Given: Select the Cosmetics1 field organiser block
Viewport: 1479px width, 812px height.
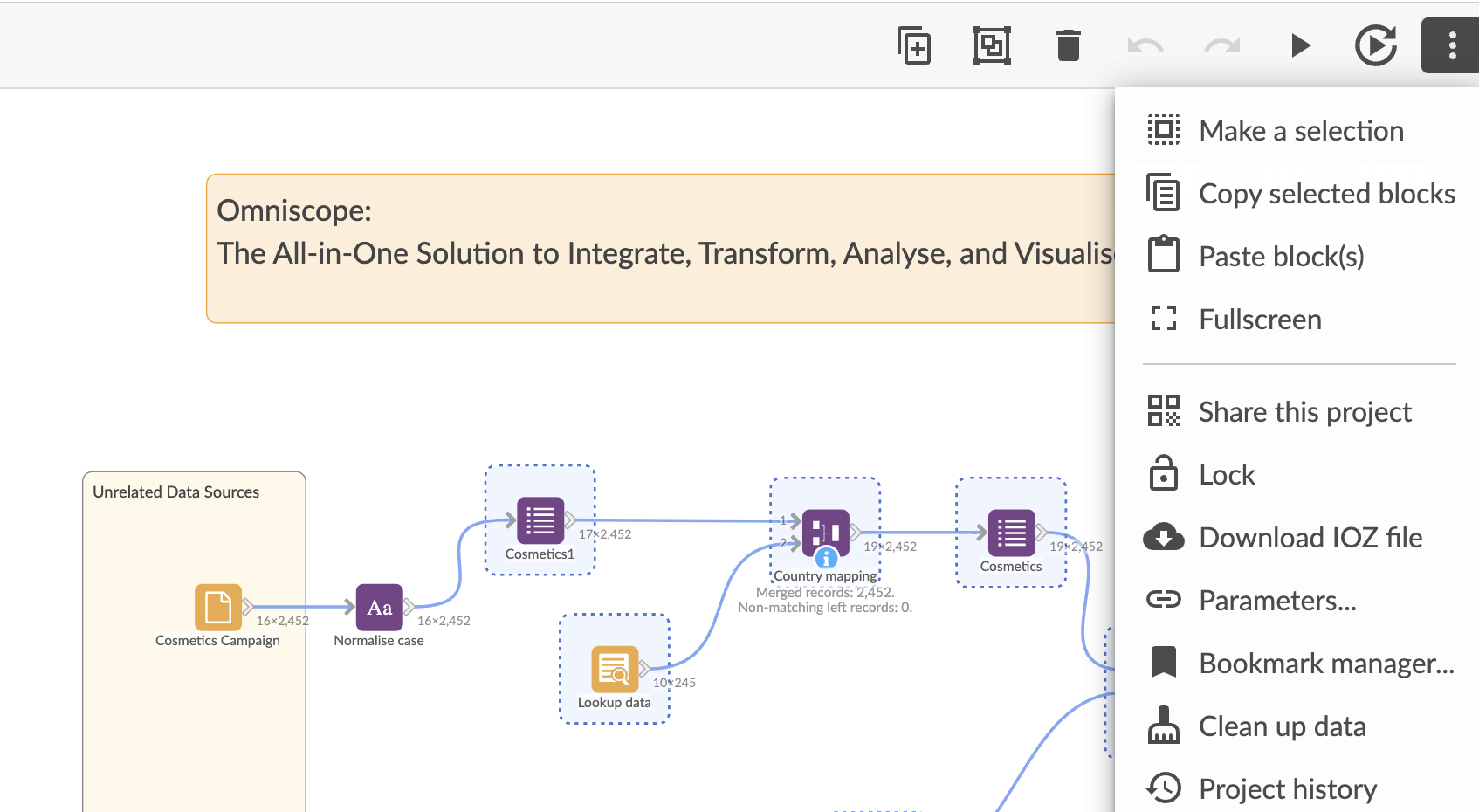Looking at the screenshot, I should pos(540,520).
